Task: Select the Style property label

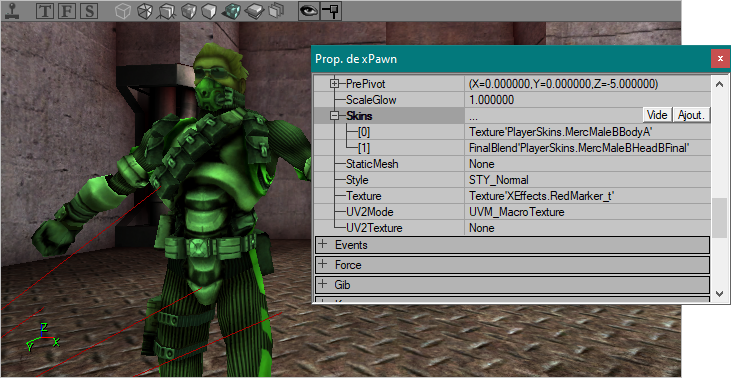Action: (357, 180)
